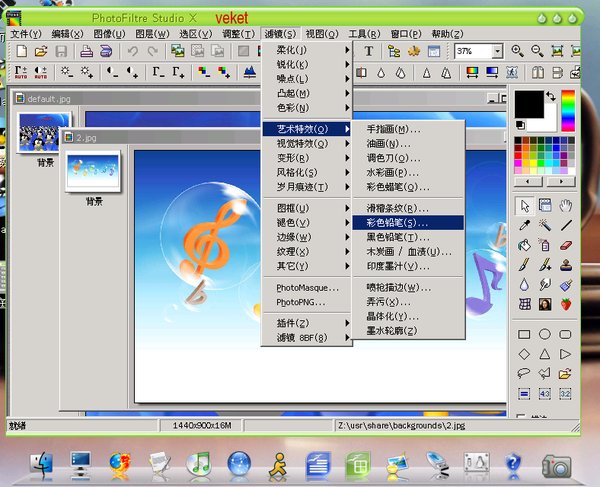Select the Eyedropper (pipette) tool
The height and width of the screenshot is (487, 600).
[525, 225]
